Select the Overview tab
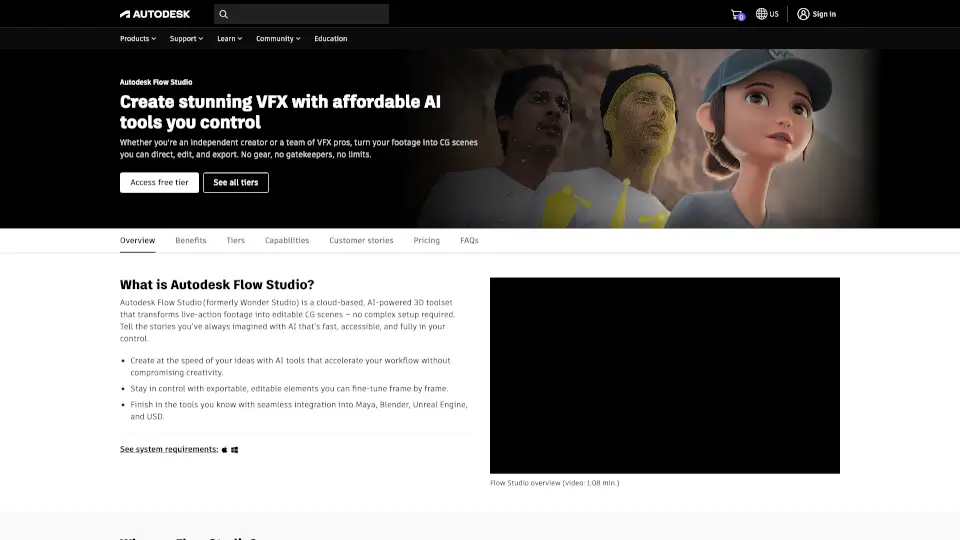Image resolution: width=960 pixels, height=540 pixels. point(137,240)
